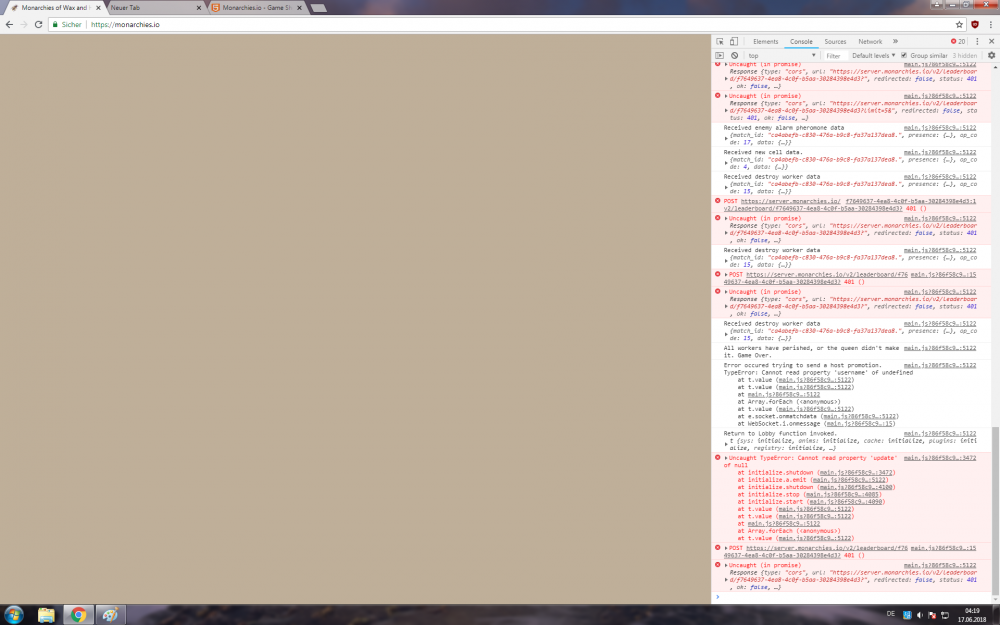Close the Neuer Tab browser tab
1000x625 pixels.
pyautogui.click(x=199, y=8)
